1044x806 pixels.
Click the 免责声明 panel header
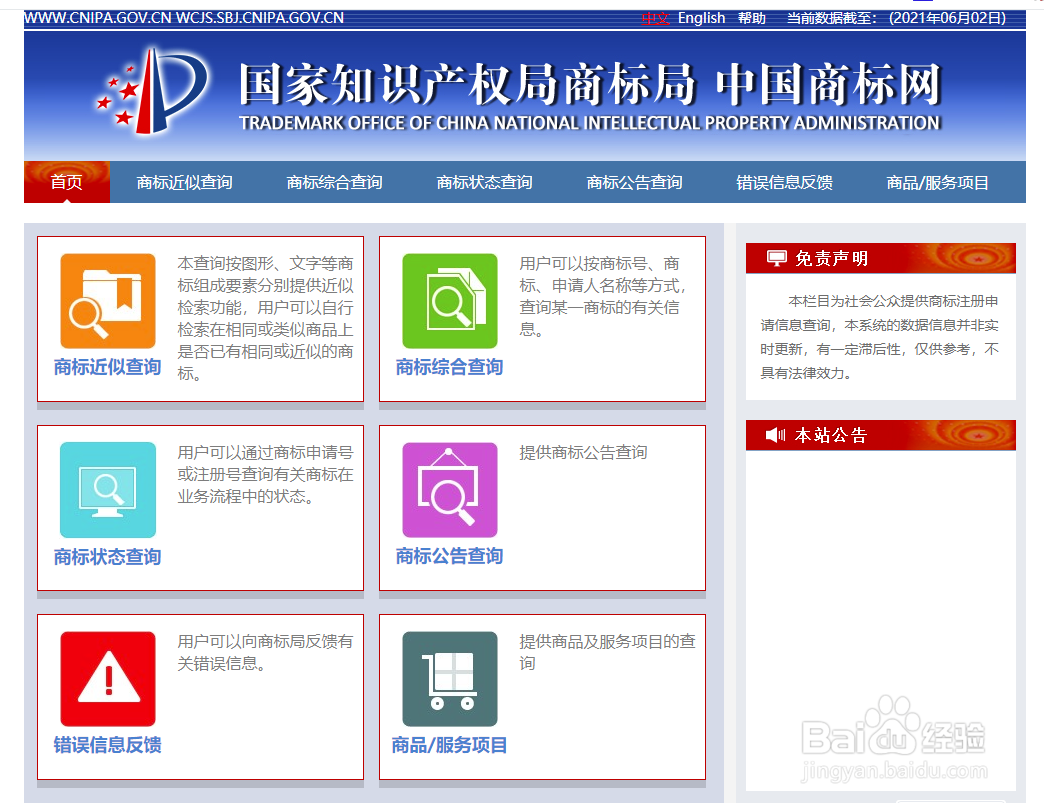click(880, 258)
